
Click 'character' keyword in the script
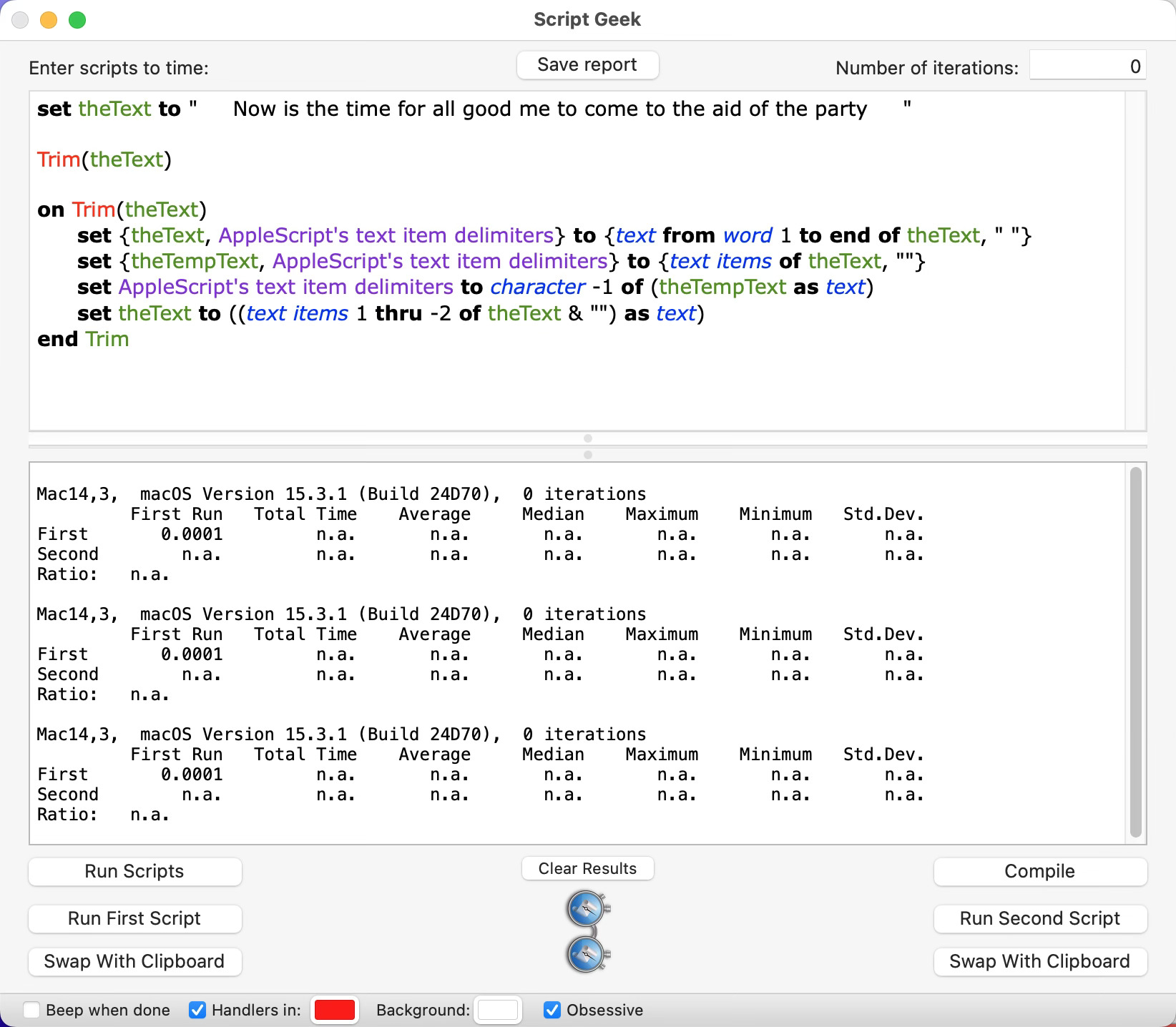[x=537, y=287]
